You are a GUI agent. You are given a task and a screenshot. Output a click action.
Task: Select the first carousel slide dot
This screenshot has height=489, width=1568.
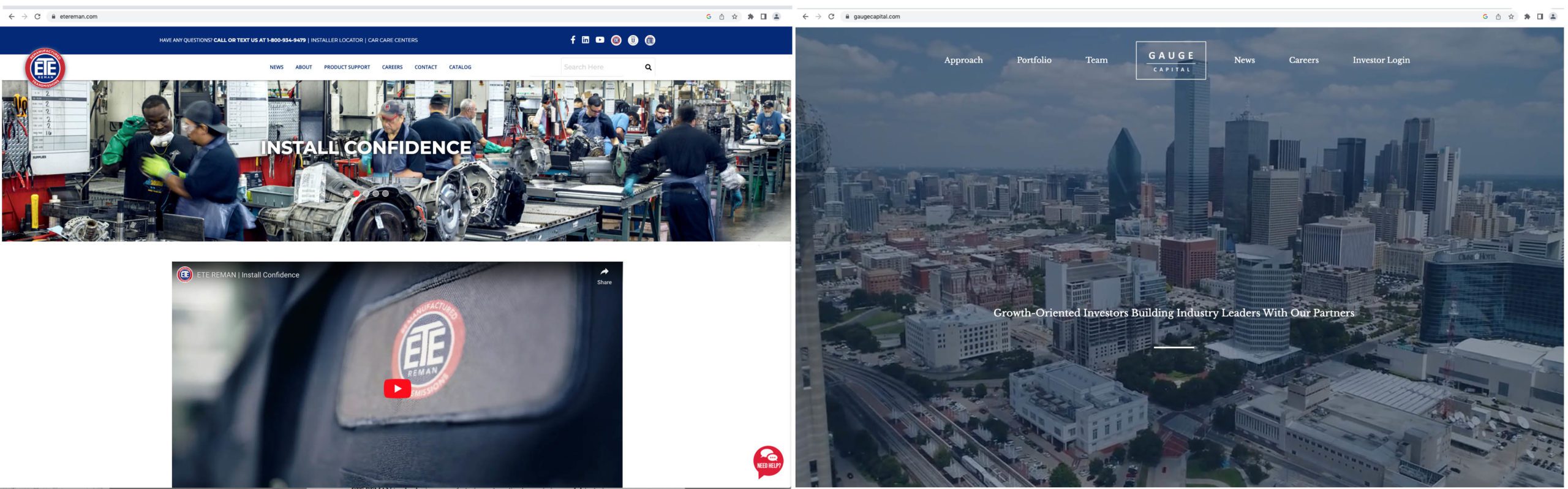pyautogui.click(x=347, y=194)
